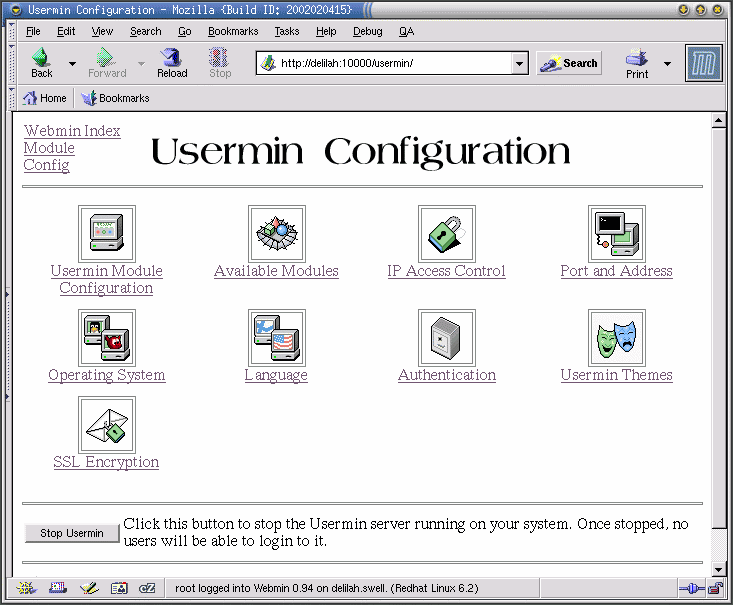Click the Stop loading toolbar button

tap(220, 63)
